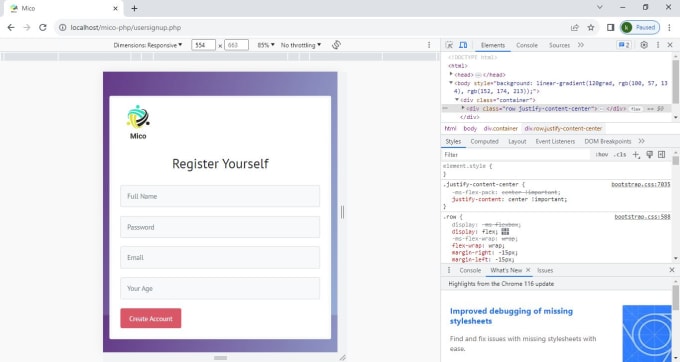This screenshot has width=680, height=362.
Task: Open DevTools settings gear
Action: click(x=644, y=45)
